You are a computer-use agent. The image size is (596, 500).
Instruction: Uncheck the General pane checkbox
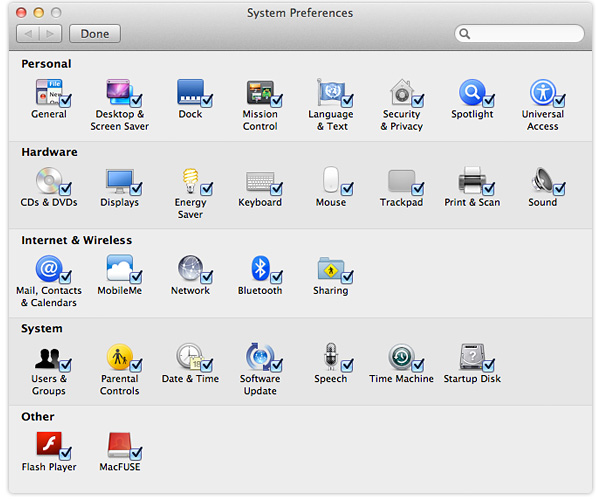(x=65, y=100)
